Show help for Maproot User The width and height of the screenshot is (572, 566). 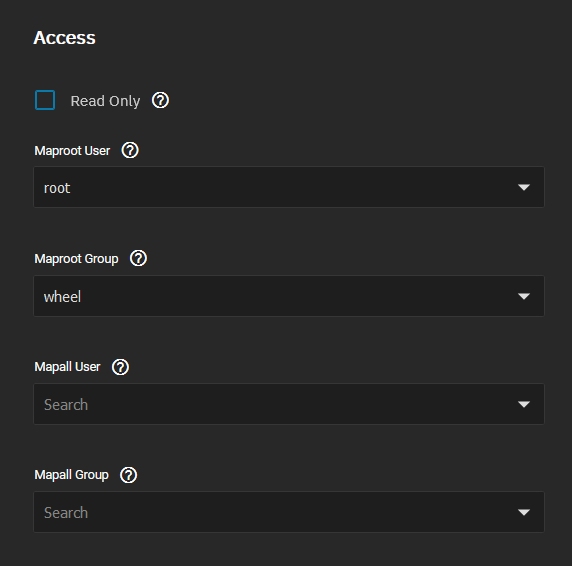(130, 150)
